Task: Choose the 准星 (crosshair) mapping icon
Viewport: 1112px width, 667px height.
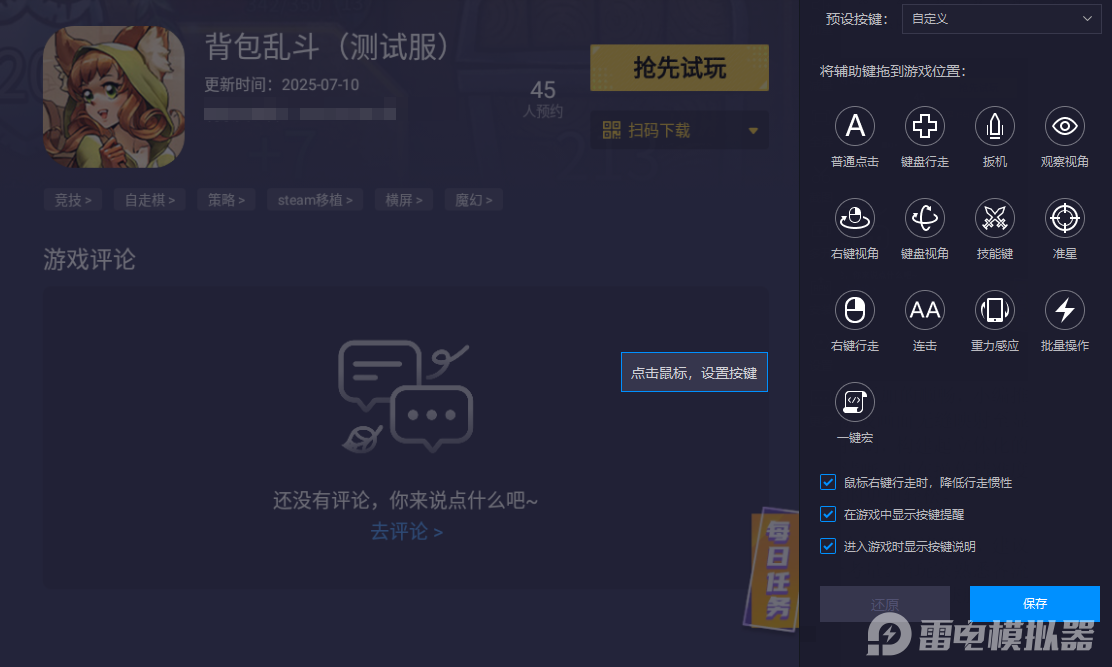Action: tap(1064, 217)
